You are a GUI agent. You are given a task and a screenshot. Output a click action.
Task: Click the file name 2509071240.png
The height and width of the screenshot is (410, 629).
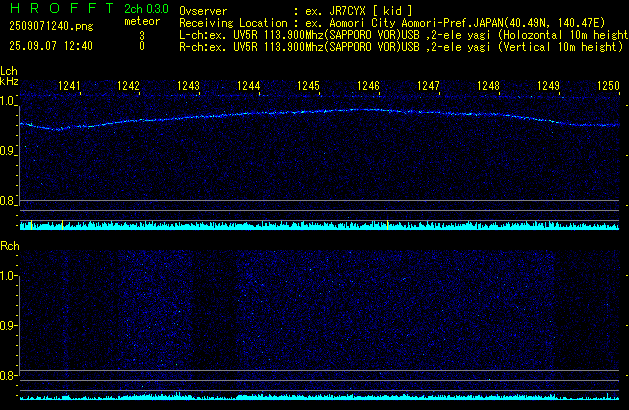51,26
